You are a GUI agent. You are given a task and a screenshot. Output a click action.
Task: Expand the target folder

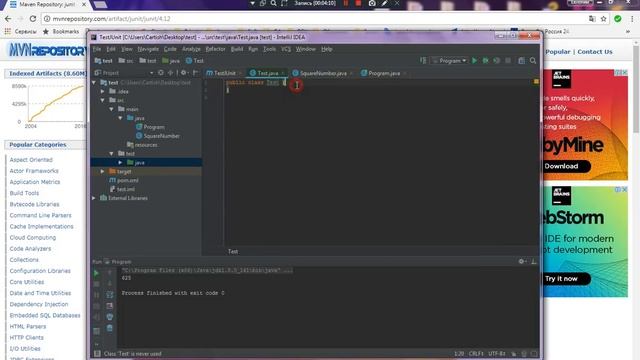tap(103, 171)
